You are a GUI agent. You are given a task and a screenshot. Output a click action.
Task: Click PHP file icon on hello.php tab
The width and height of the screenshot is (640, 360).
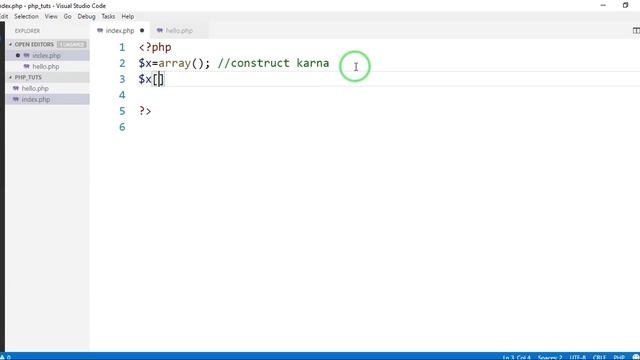[x=160, y=31]
